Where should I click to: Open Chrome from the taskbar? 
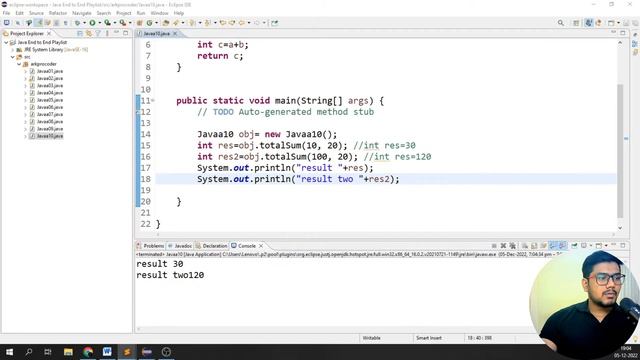[87, 352]
